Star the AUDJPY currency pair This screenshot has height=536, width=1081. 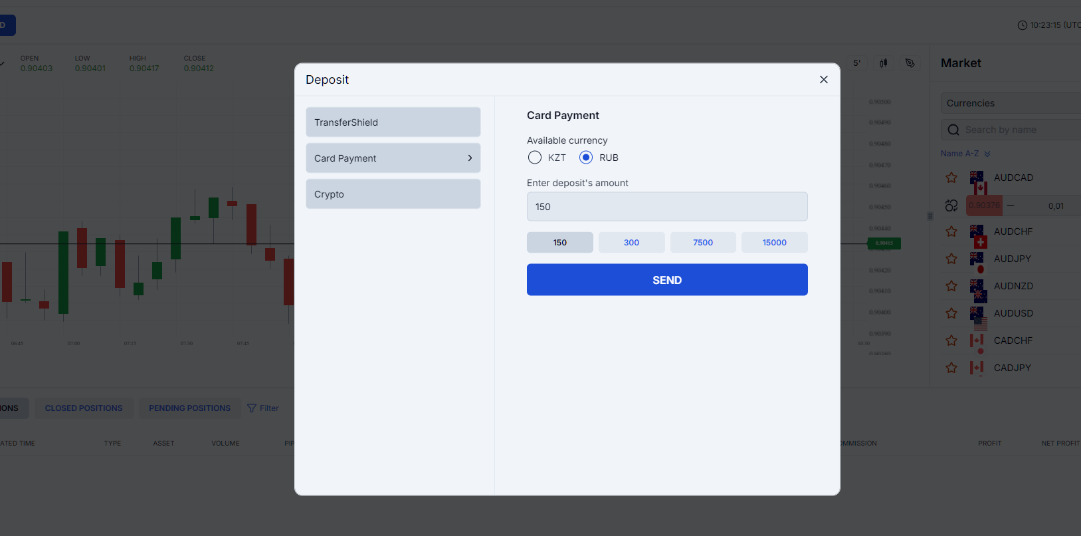coord(951,259)
